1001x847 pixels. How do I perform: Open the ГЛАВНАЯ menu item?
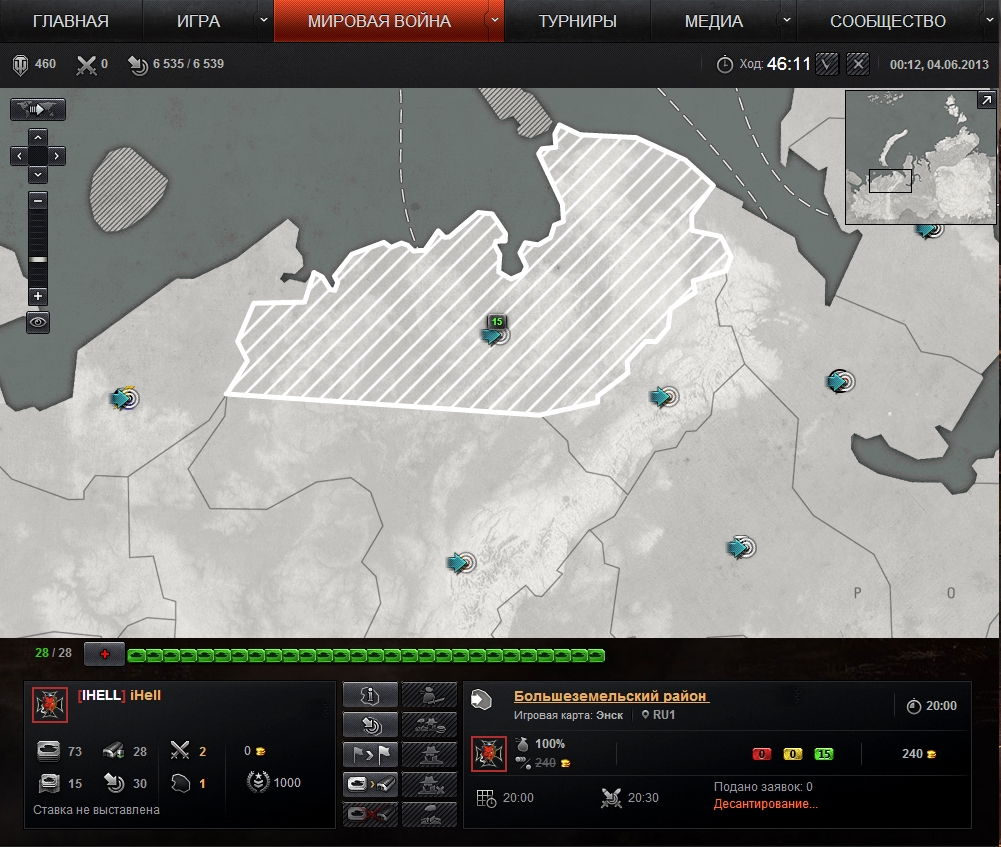[x=70, y=21]
